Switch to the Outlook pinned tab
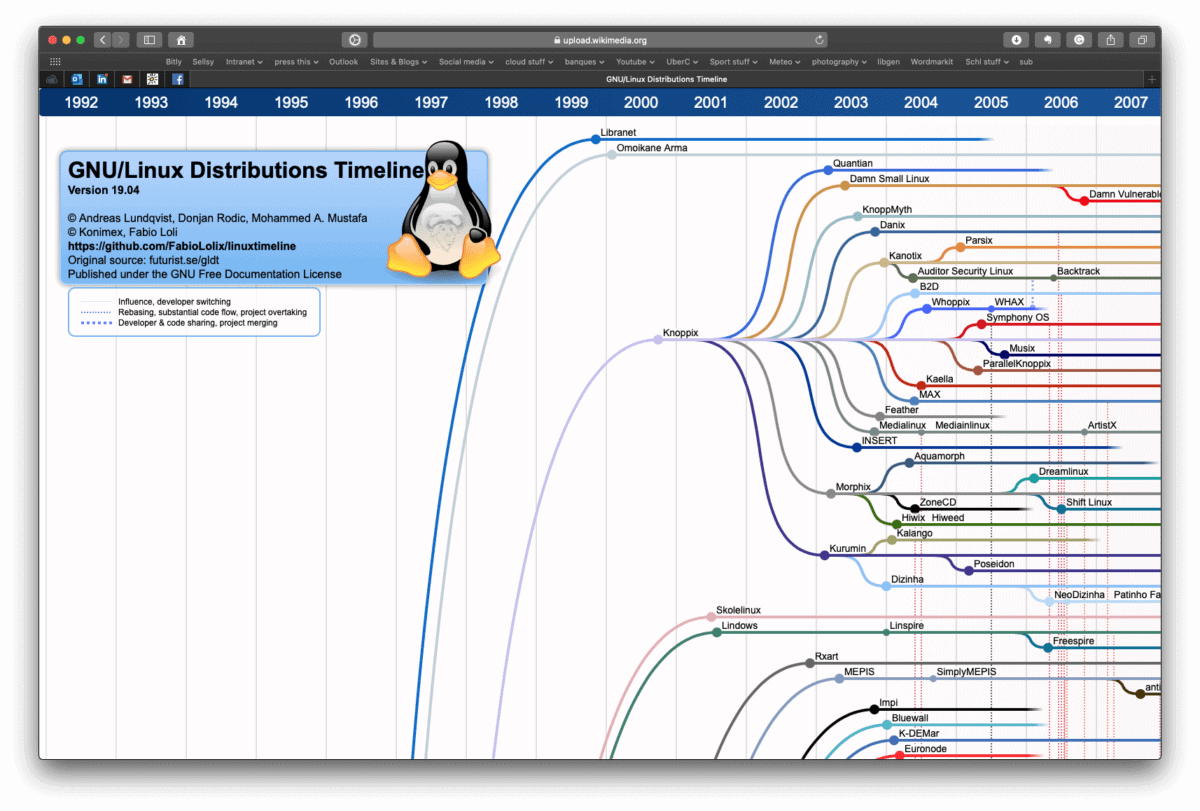Viewport: 1200px width, 811px height. pos(76,79)
